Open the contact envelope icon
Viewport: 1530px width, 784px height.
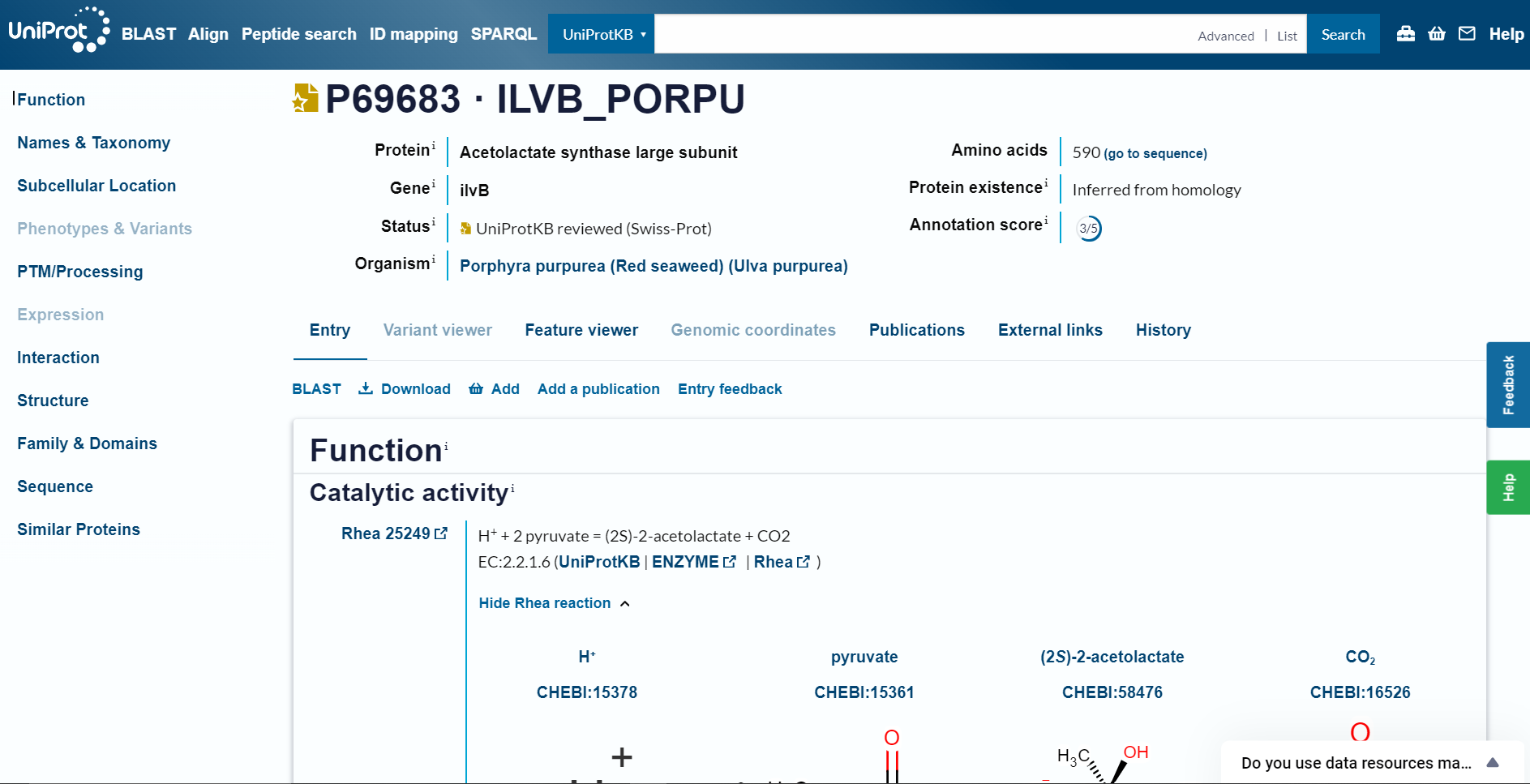(1467, 34)
